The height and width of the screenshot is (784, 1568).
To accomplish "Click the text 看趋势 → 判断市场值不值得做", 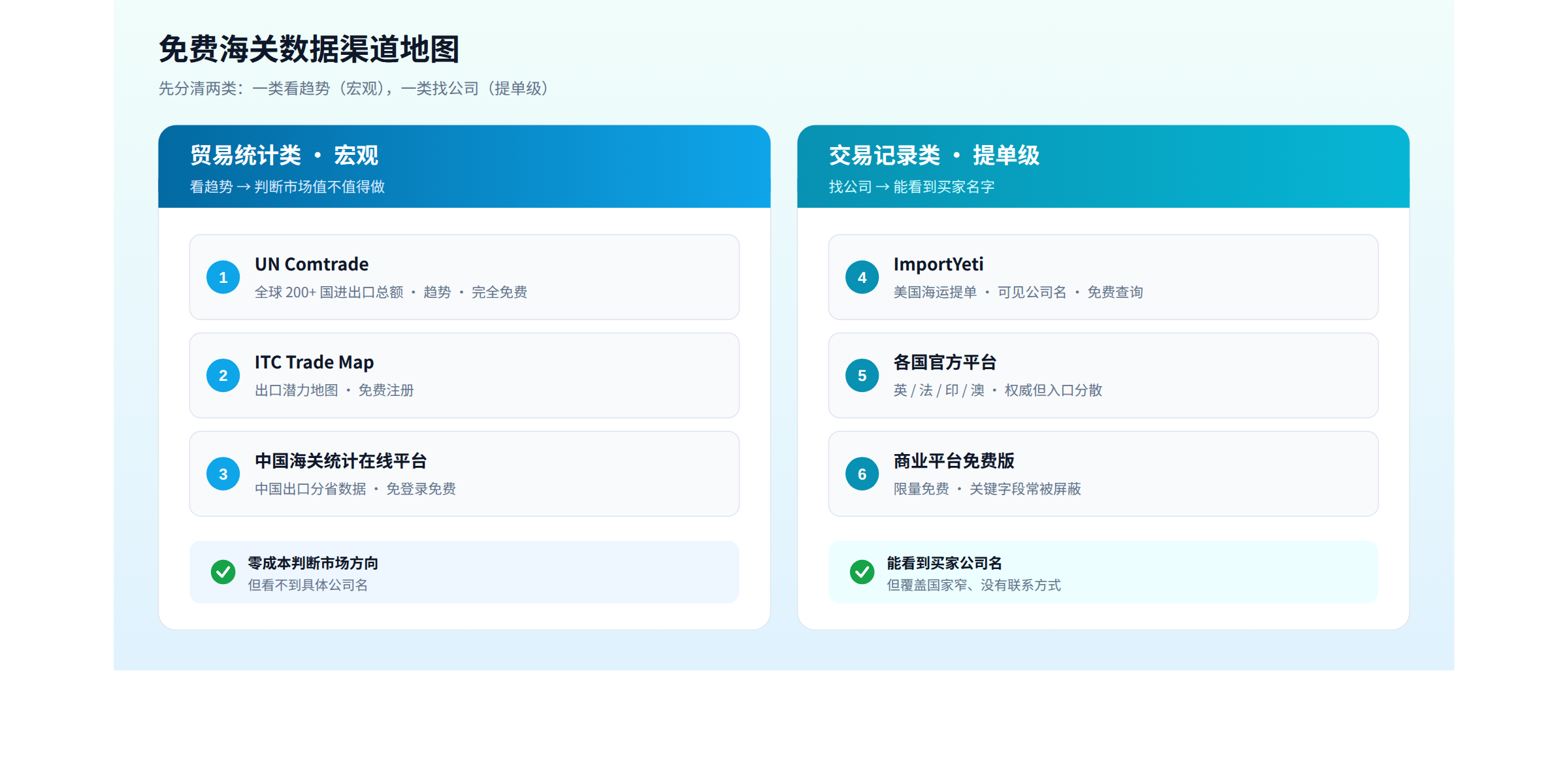I will point(287,187).
